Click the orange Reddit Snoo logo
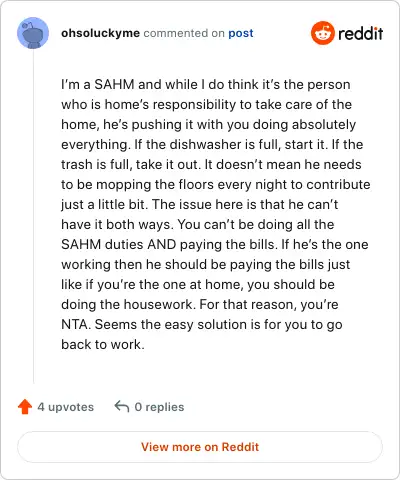This screenshot has height=480, width=400. point(322,33)
